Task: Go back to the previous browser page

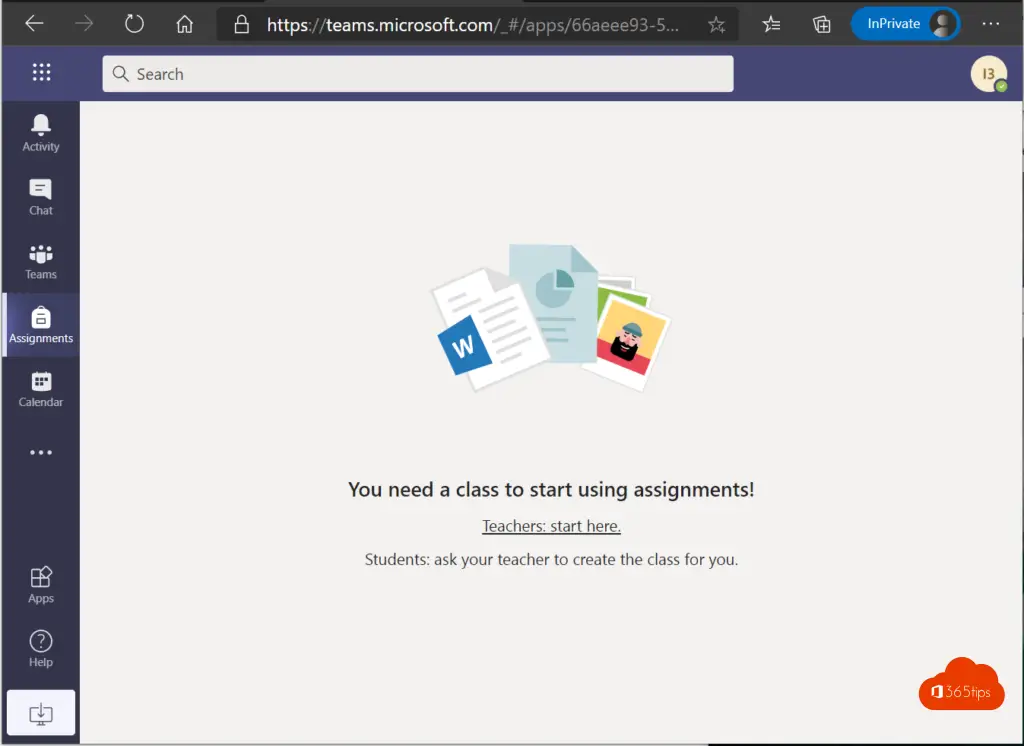Action: click(34, 24)
